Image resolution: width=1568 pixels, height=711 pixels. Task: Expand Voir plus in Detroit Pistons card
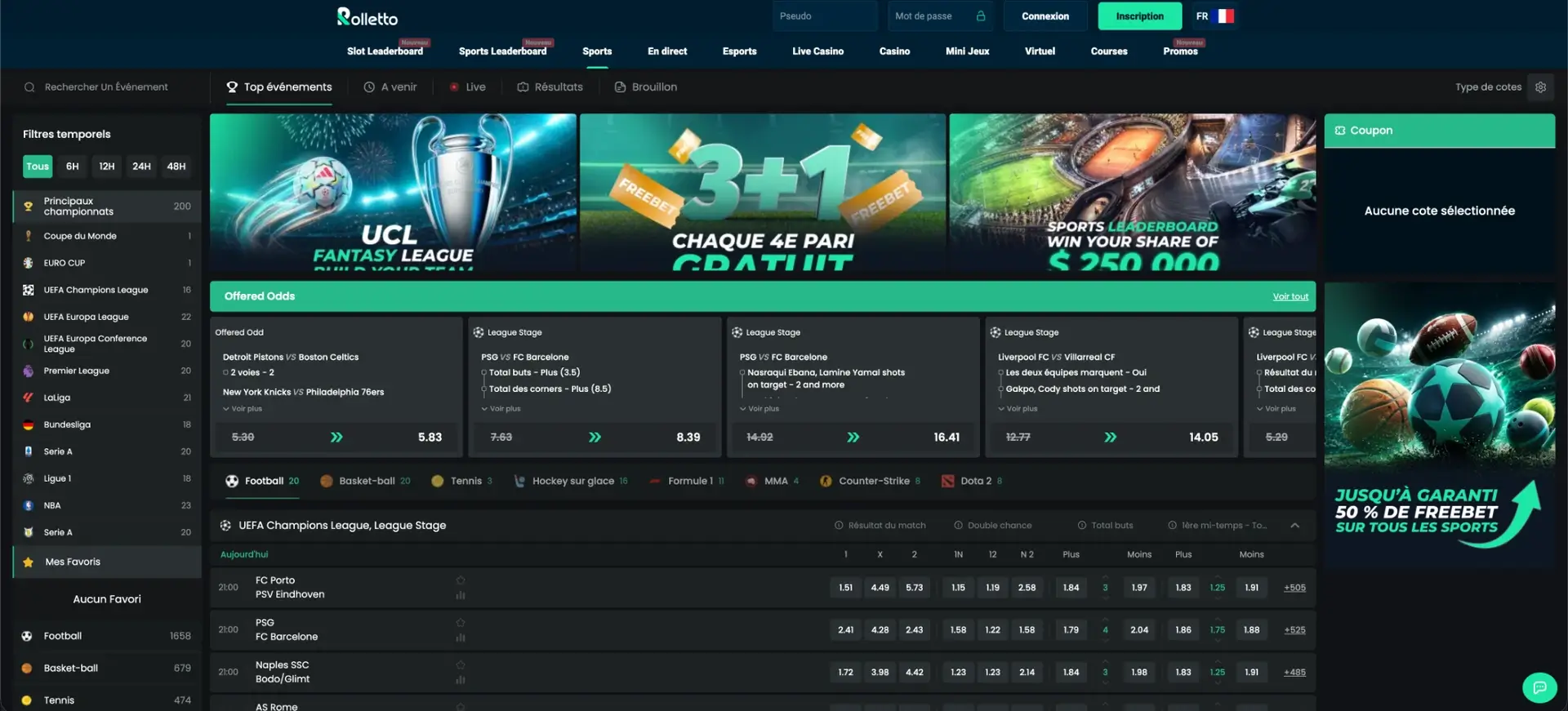click(x=243, y=409)
